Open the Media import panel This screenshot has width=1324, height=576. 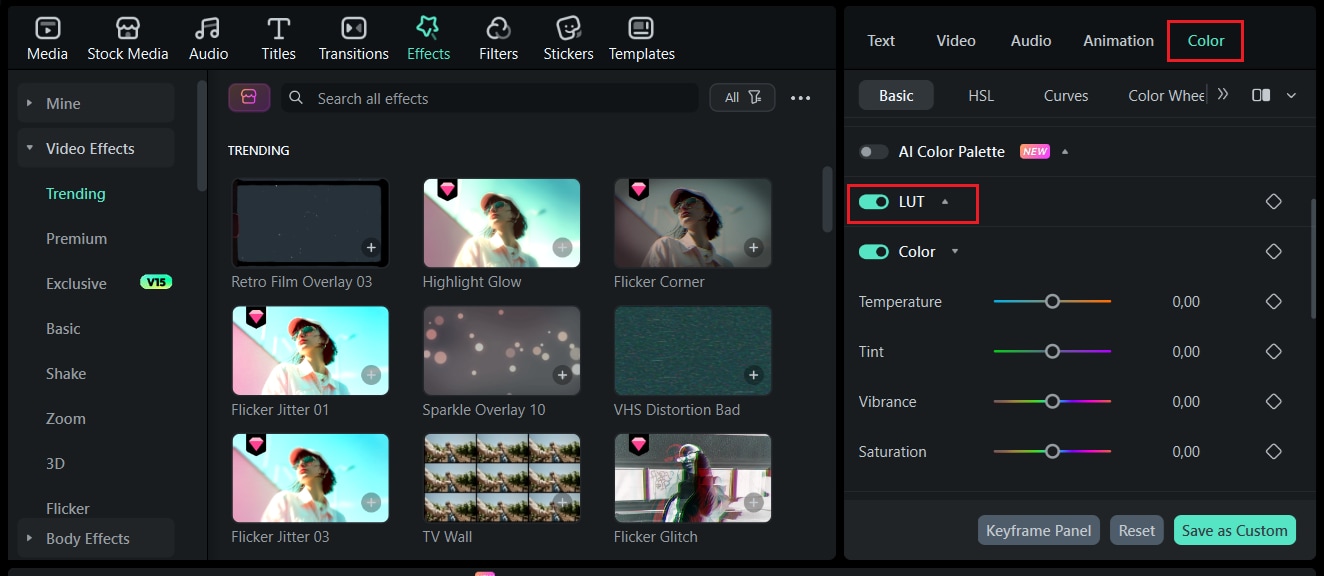47,37
